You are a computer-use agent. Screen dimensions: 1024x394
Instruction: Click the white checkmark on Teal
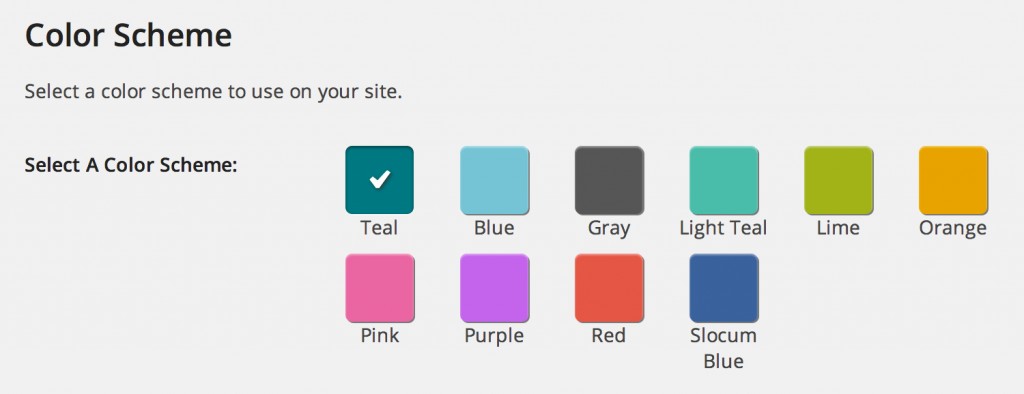click(x=379, y=179)
